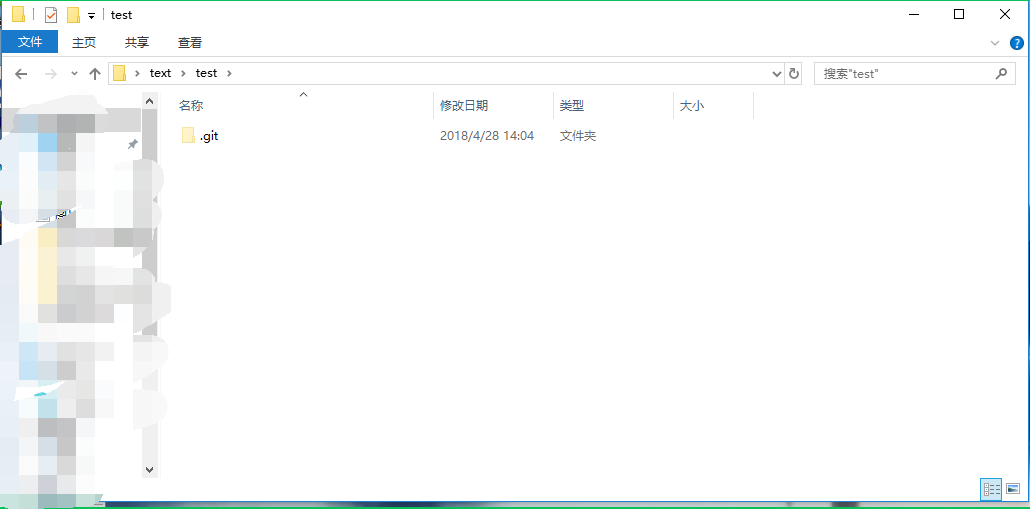Click the Properties quick access icon
1030x513 pixels.
click(x=51, y=14)
